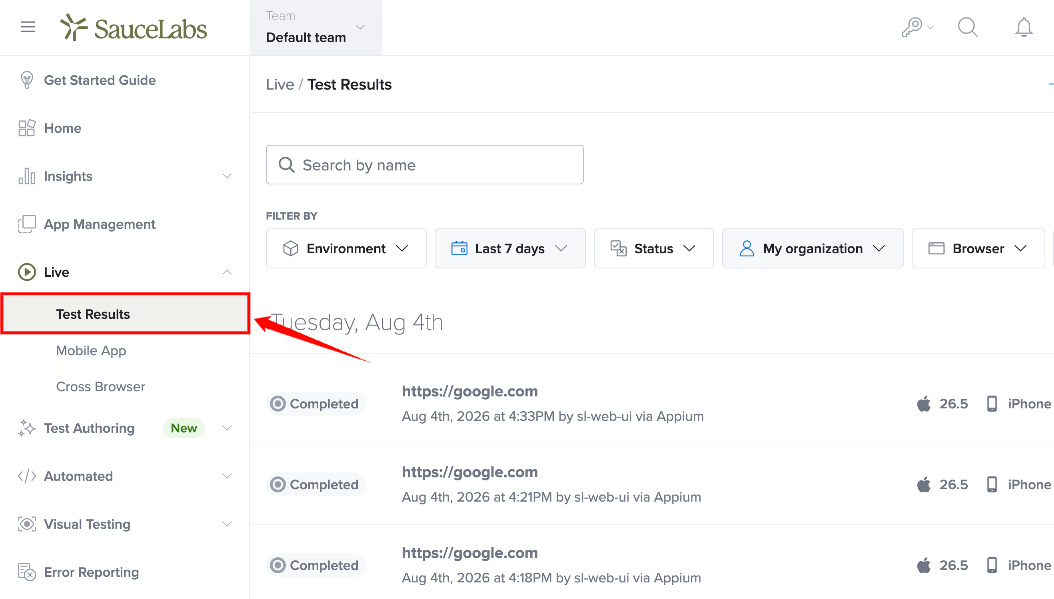Click the SauceLabs logo
This screenshot has height=599, width=1054.
click(x=133, y=28)
